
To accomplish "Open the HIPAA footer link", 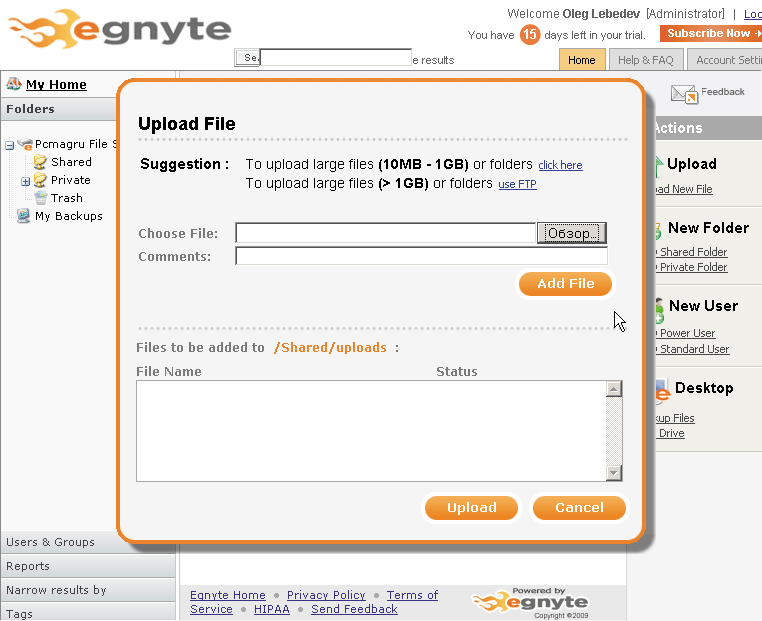I will click(272, 609).
